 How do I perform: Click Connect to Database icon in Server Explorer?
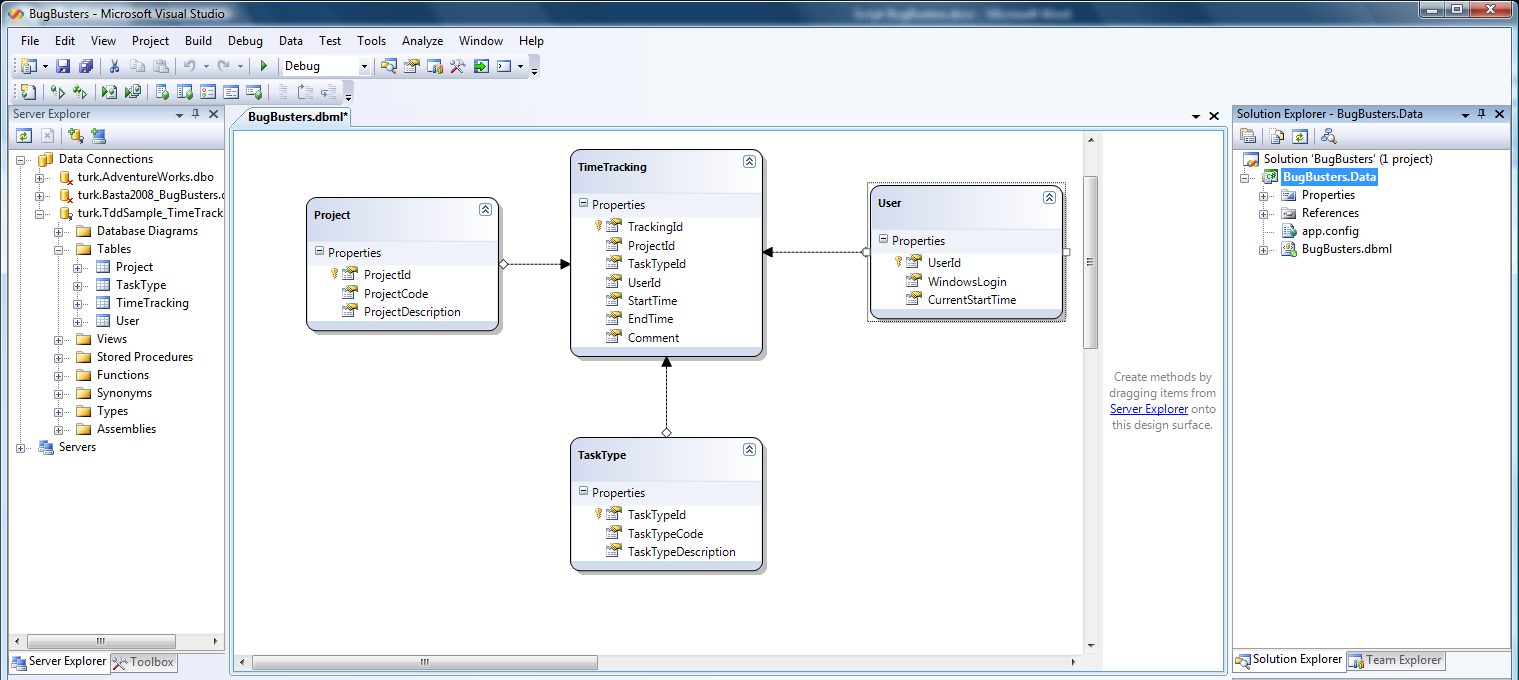pyautogui.click(x=75, y=136)
